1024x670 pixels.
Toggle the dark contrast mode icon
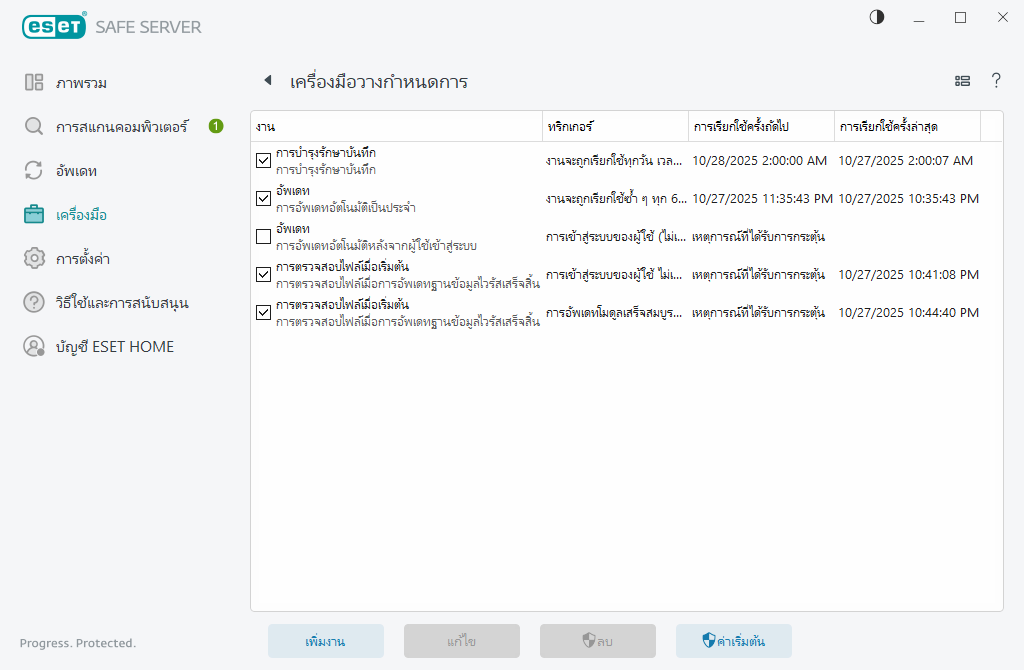click(877, 17)
